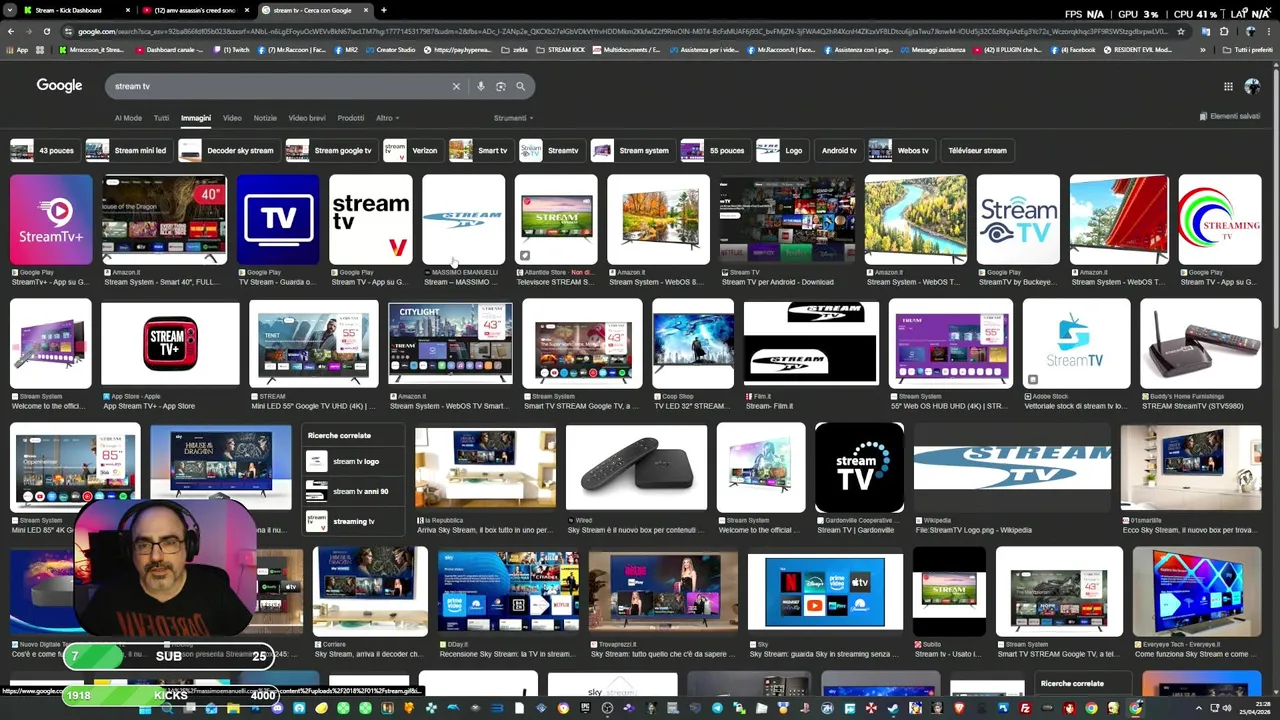The width and height of the screenshot is (1280, 720).
Task: Select the 'Verizon' filter chip
Action: click(x=413, y=150)
